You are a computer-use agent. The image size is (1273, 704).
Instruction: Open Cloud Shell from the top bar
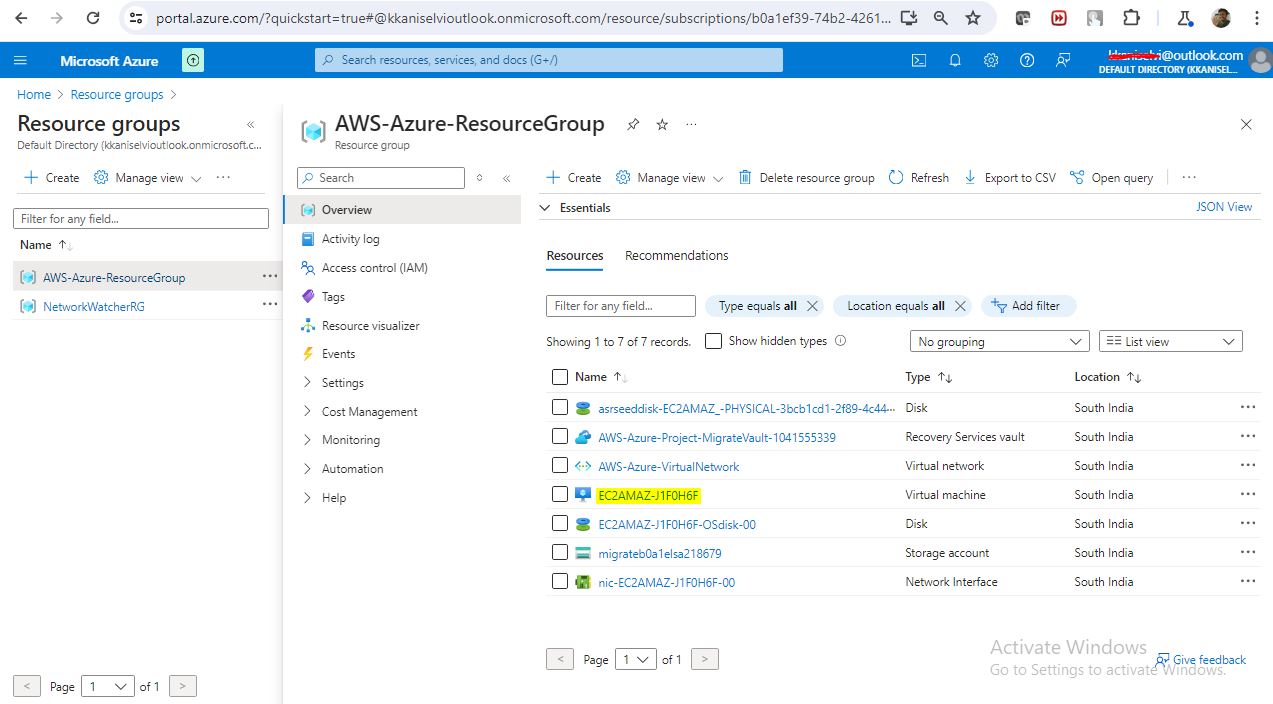pyautogui.click(x=919, y=60)
